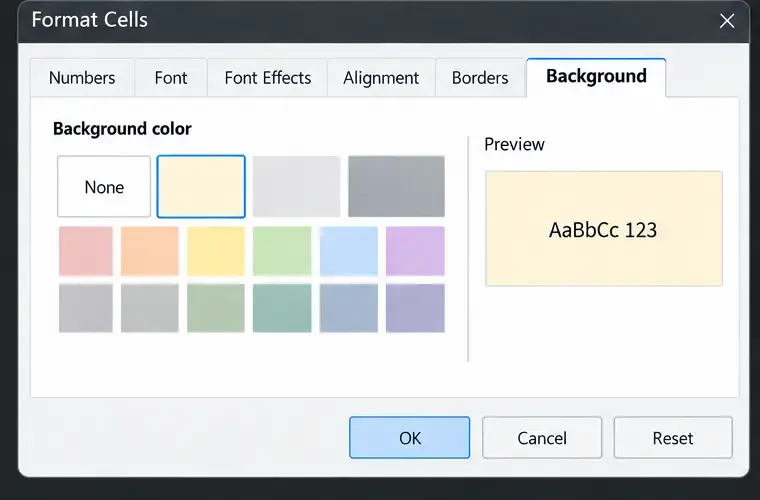This screenshot has width=760, height=500.
Task: Open the Borders tab
Action: coord(480,78)
